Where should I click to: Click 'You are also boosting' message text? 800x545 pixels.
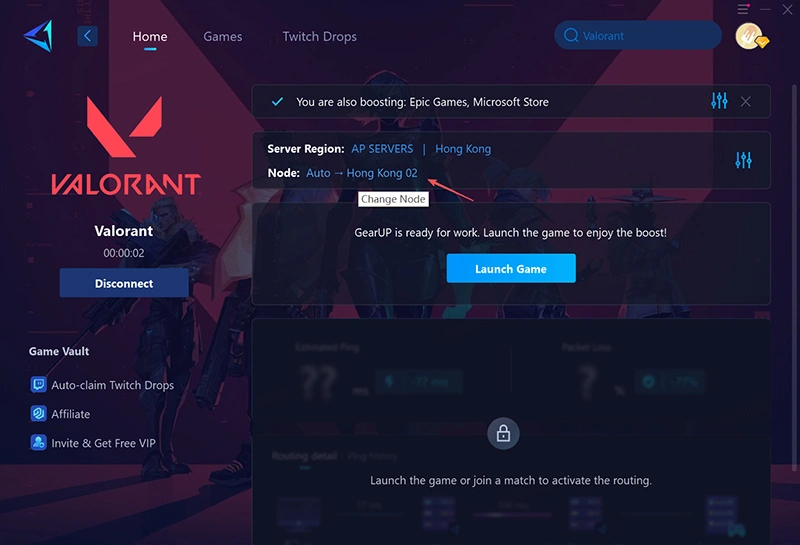422,102
